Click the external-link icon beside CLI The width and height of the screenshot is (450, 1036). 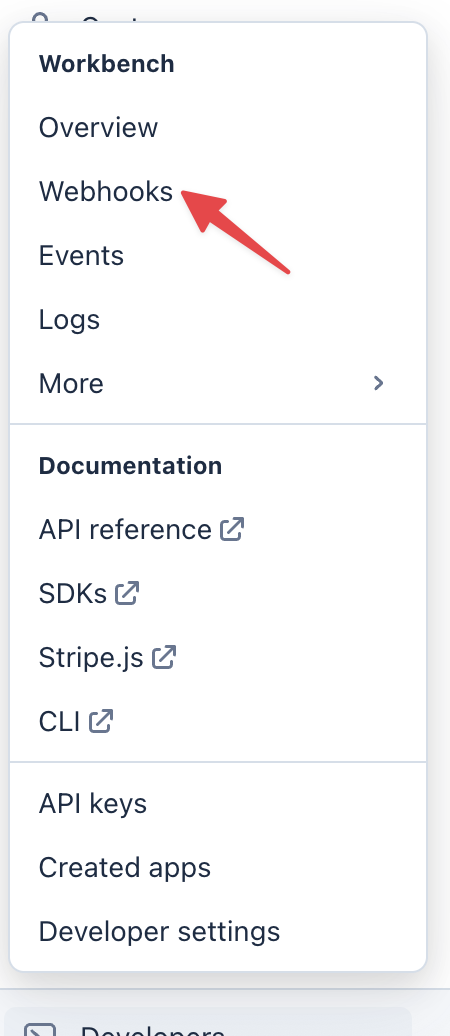coord(101,722)
